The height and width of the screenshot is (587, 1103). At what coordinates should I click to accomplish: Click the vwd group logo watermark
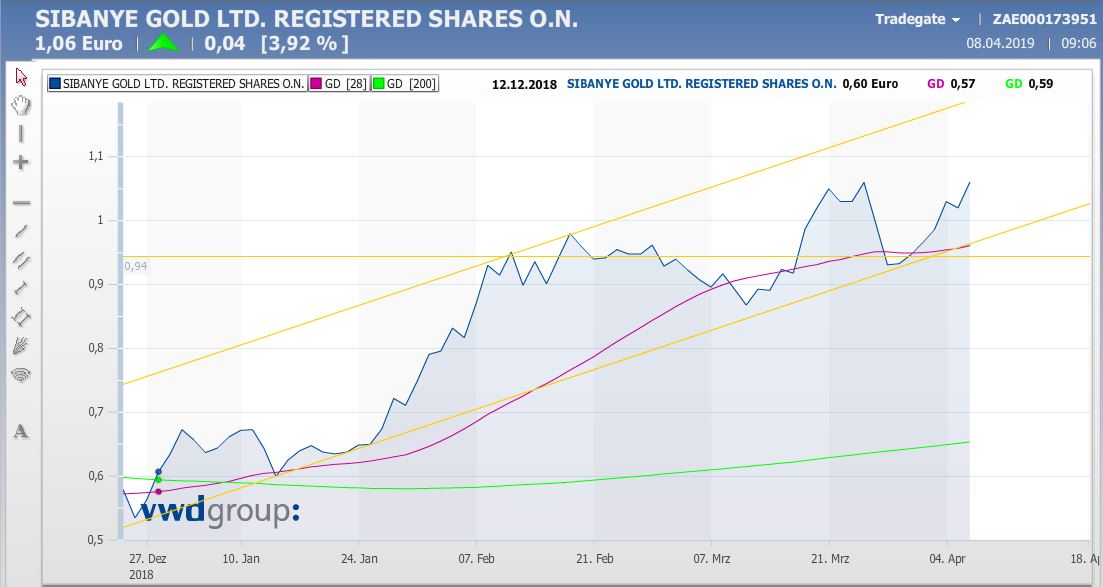pyautogui.click(x=219, y=510)
